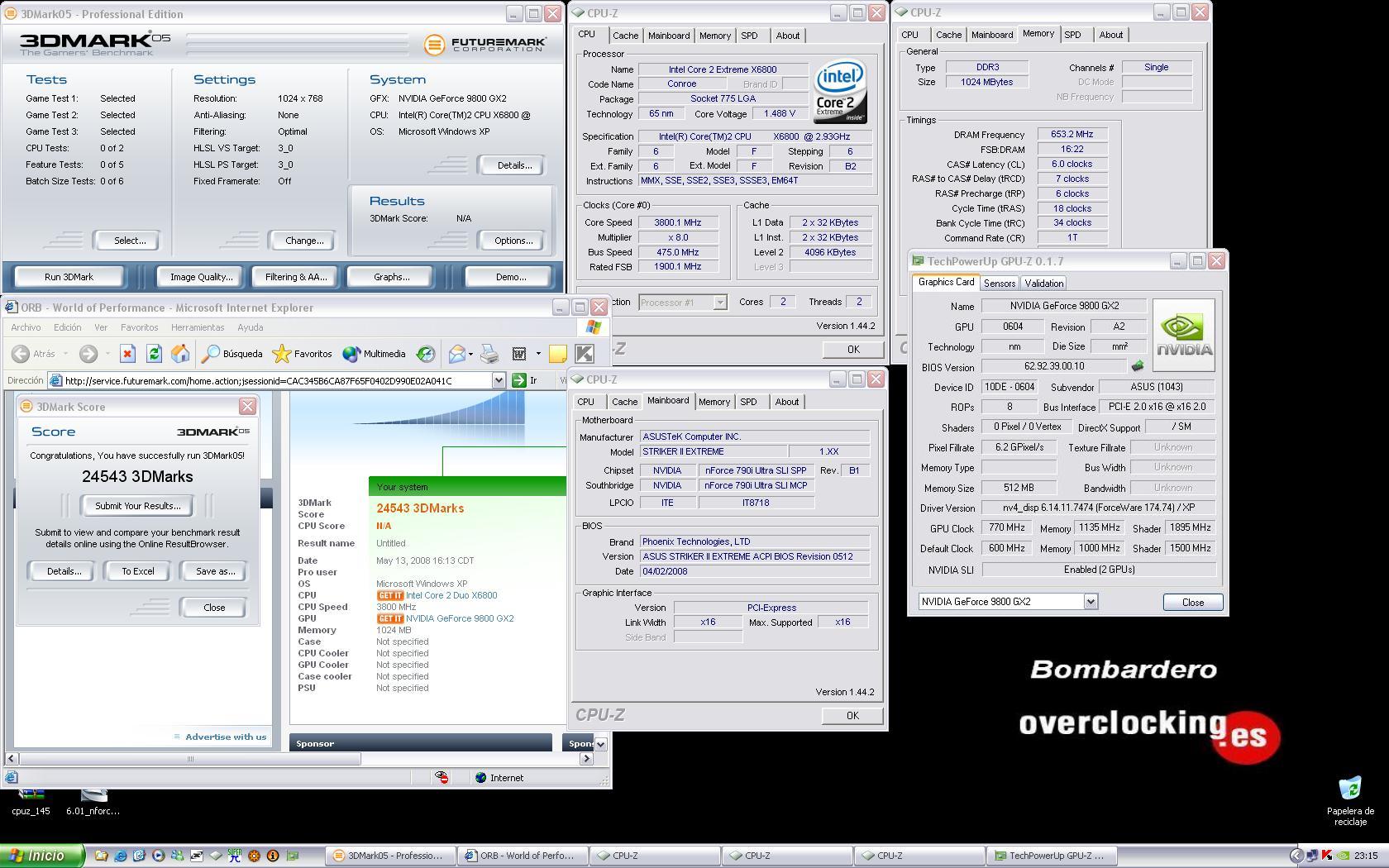
Task: Click the BIOS save chip icon in GPU-Z
Action: (1138, 365)
